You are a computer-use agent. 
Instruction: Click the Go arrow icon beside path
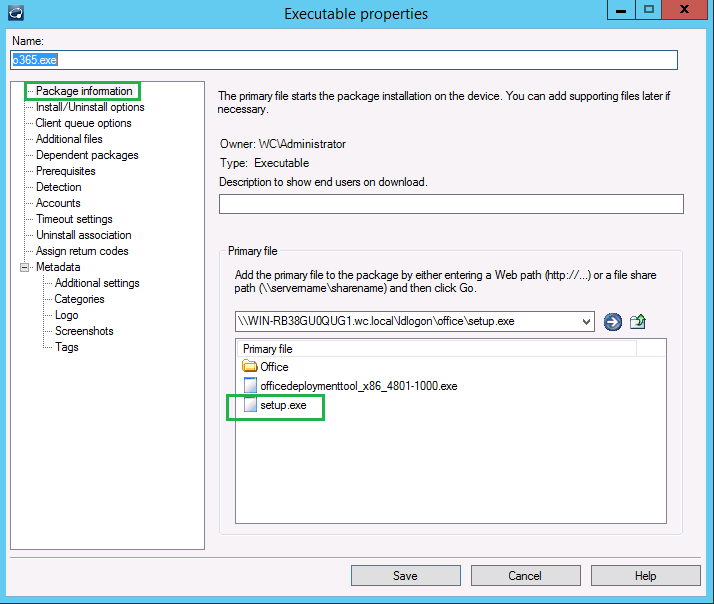pos(613,321)
